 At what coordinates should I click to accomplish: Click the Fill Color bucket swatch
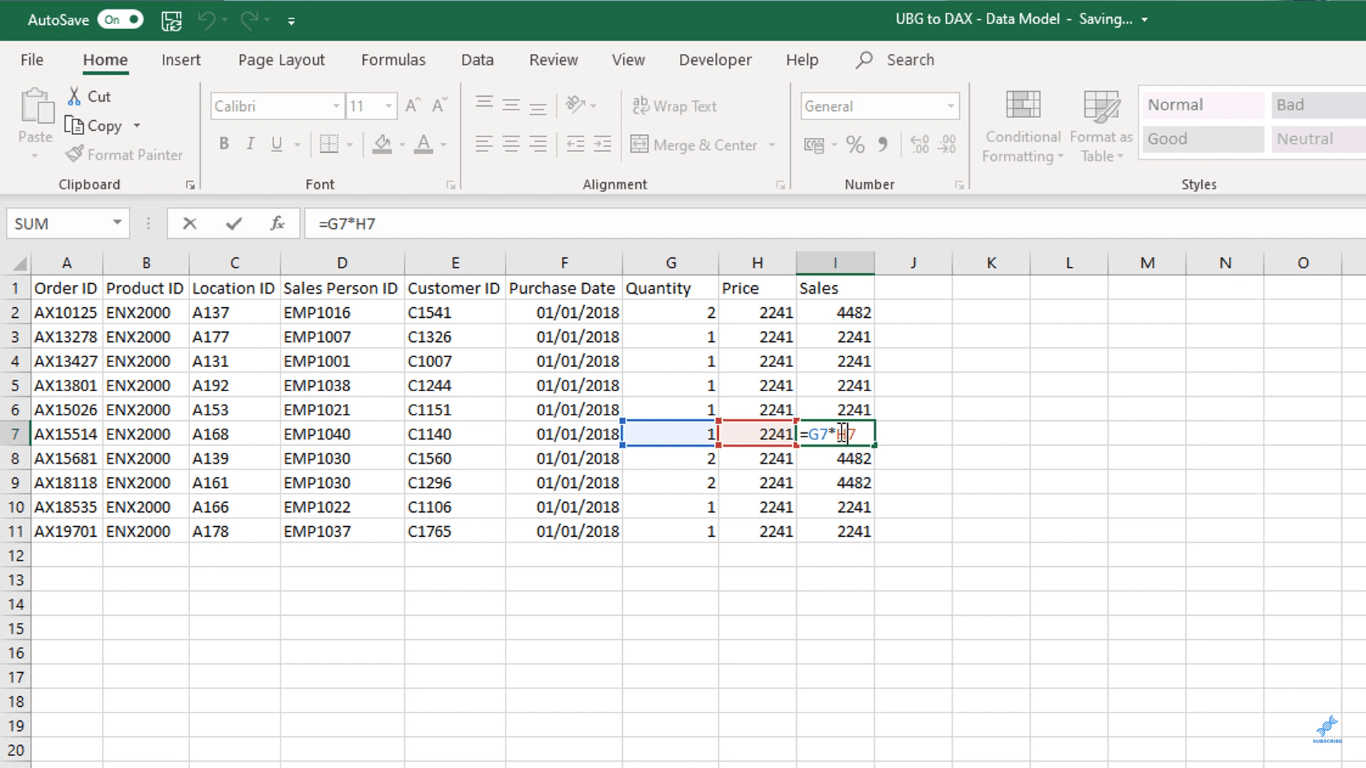click(x=382, y=145)
